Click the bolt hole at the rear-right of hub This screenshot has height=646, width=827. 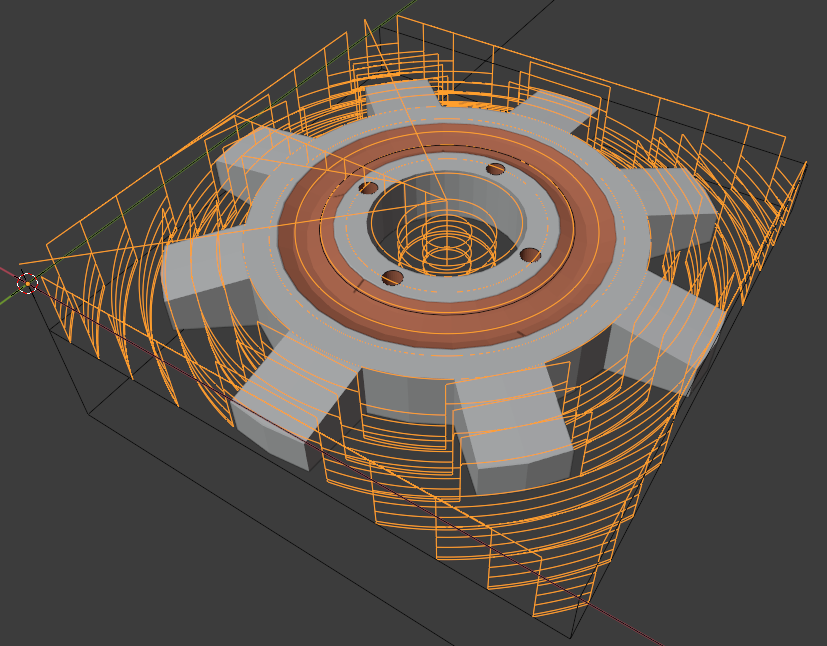(495, 168)
